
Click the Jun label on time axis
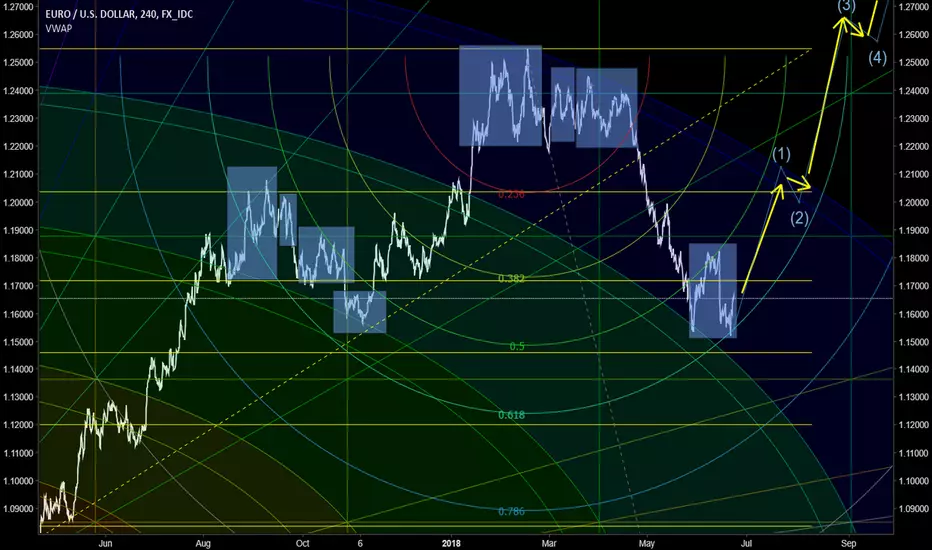click(x=105, y=543)
